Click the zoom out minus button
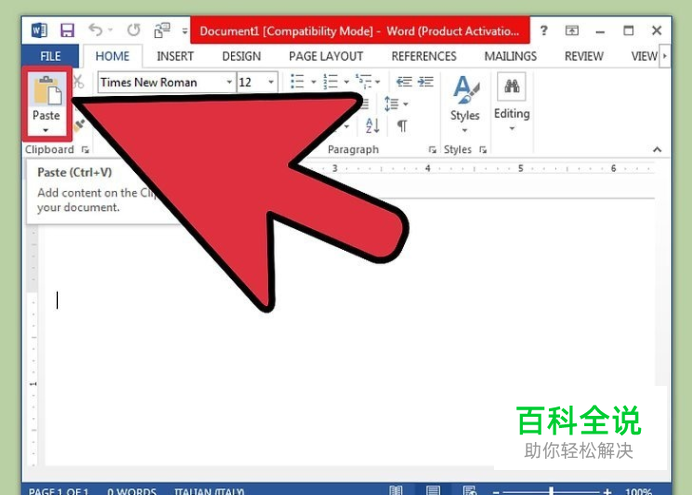 tap(496, 491)
